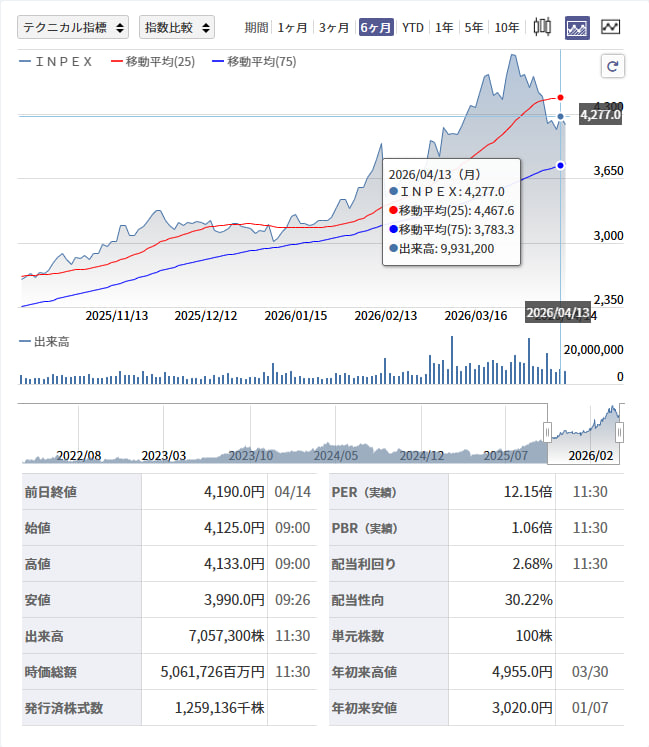The height and width of the screenshot is (747, 649).
Task: Click the 時価総額 row label
Action: pos(51,672)
